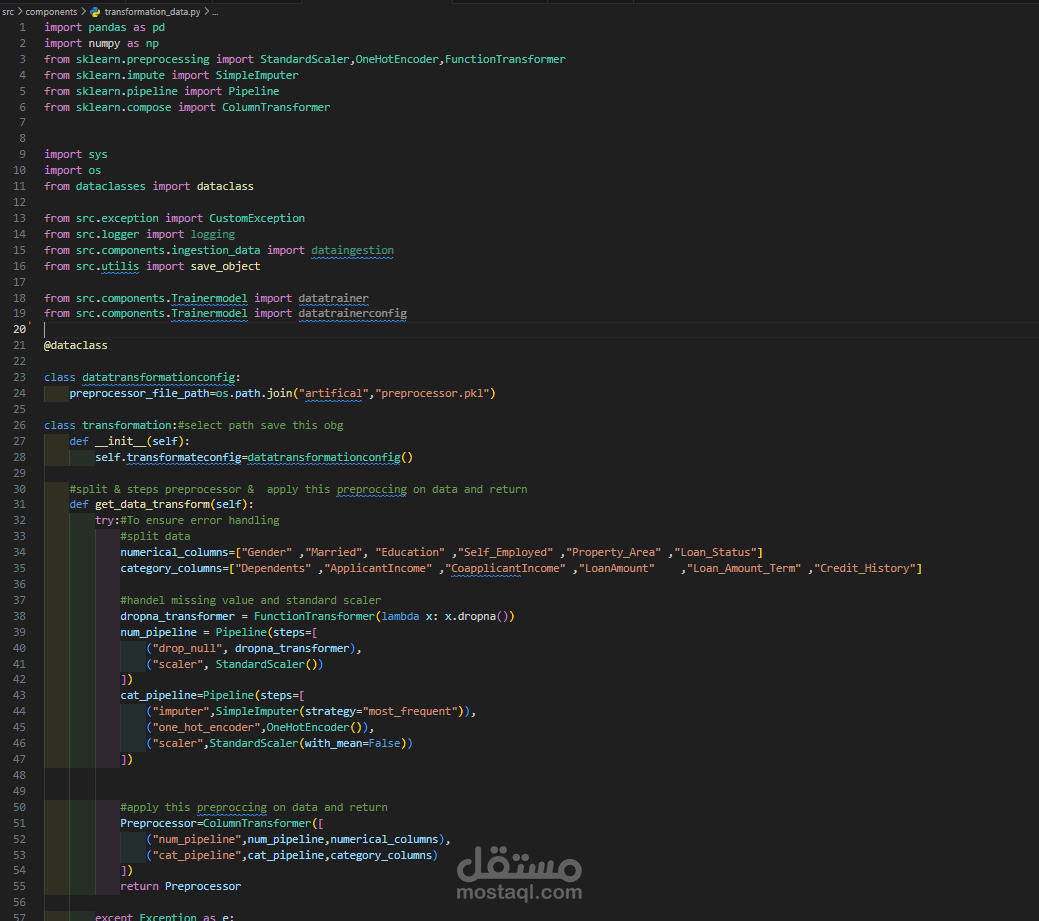This screenshot has height=921, width=1039.
Task: Select line number 31 in the gutter
Action: pyautogui.click(x=19, y=504)
